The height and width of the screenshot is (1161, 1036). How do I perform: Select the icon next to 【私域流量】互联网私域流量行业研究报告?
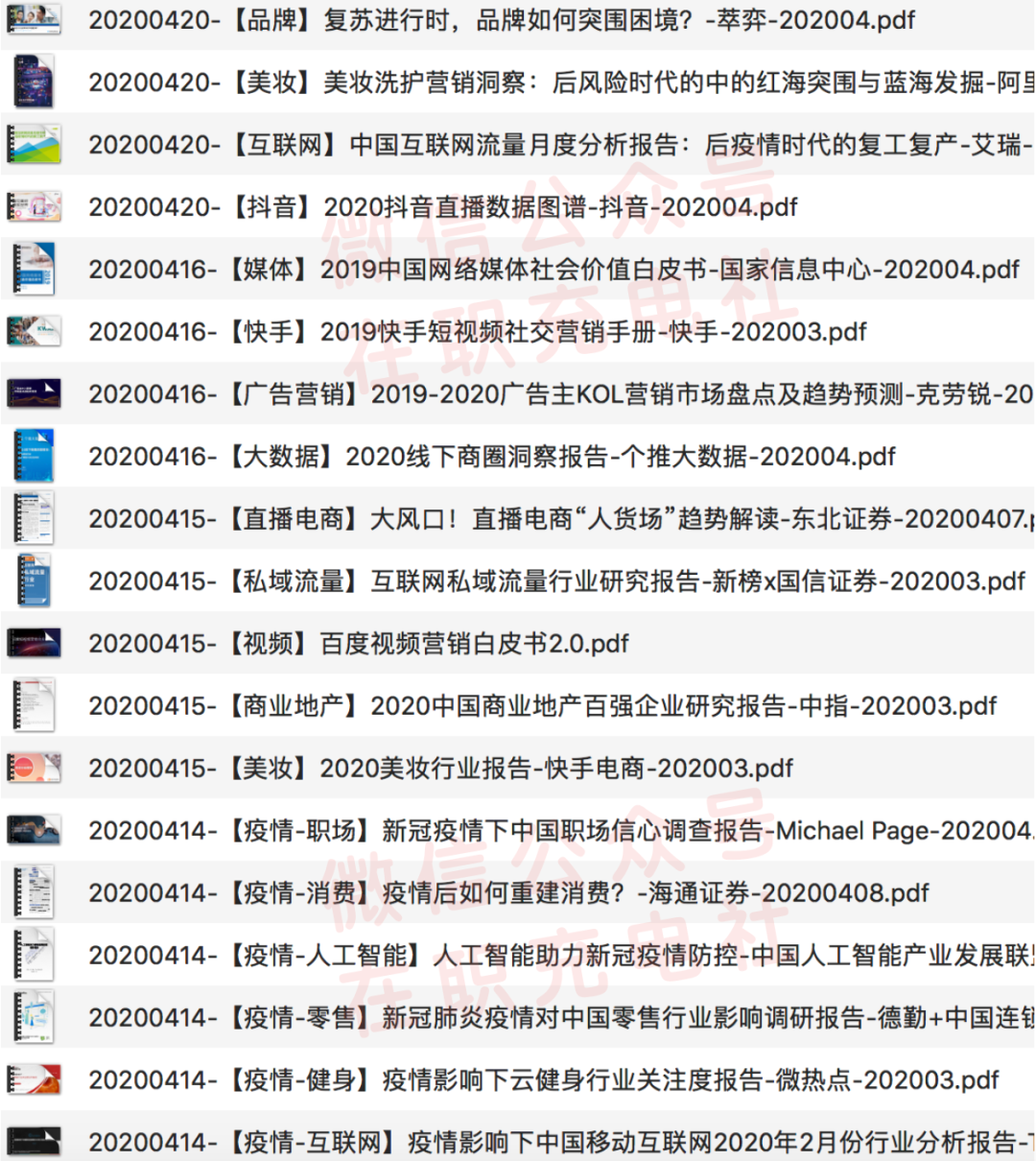34,580
